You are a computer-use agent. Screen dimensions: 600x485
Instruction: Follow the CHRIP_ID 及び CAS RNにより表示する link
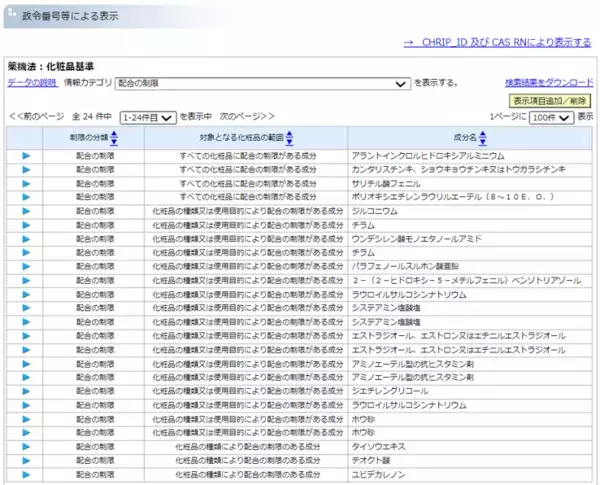point(497,43)
